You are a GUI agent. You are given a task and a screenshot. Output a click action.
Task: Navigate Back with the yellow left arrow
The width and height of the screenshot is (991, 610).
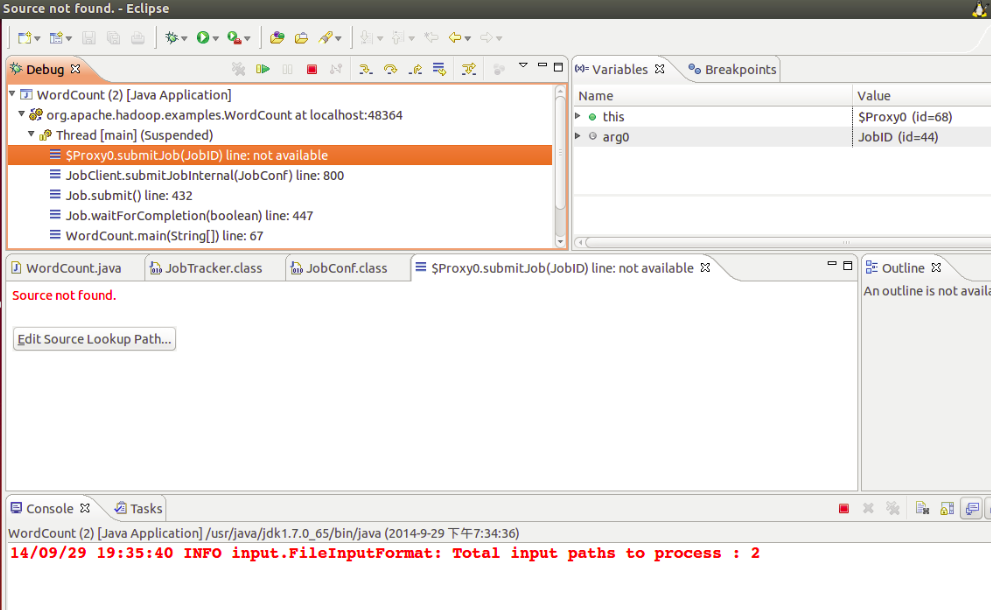click(x=455, y=38)
